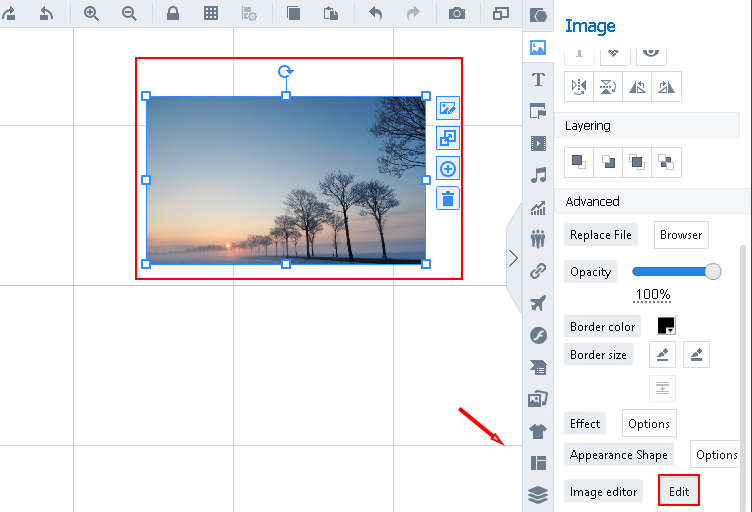The width and height of the screenshot is (752, 512).
Task: Click the Flash sidebar icon
Action: 538,336
